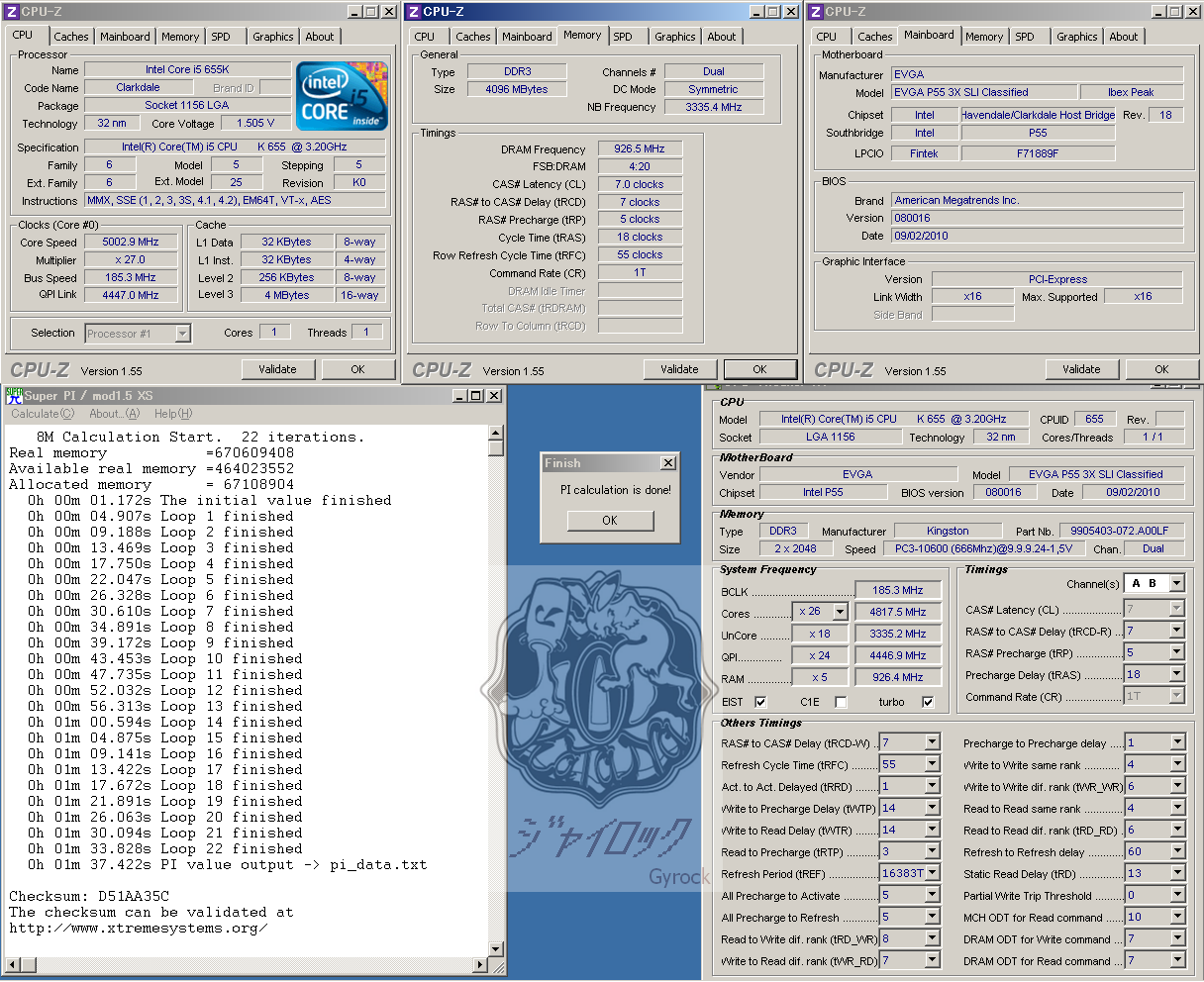Open the About tab in Memory CPU-Z window

click(722, 37)
